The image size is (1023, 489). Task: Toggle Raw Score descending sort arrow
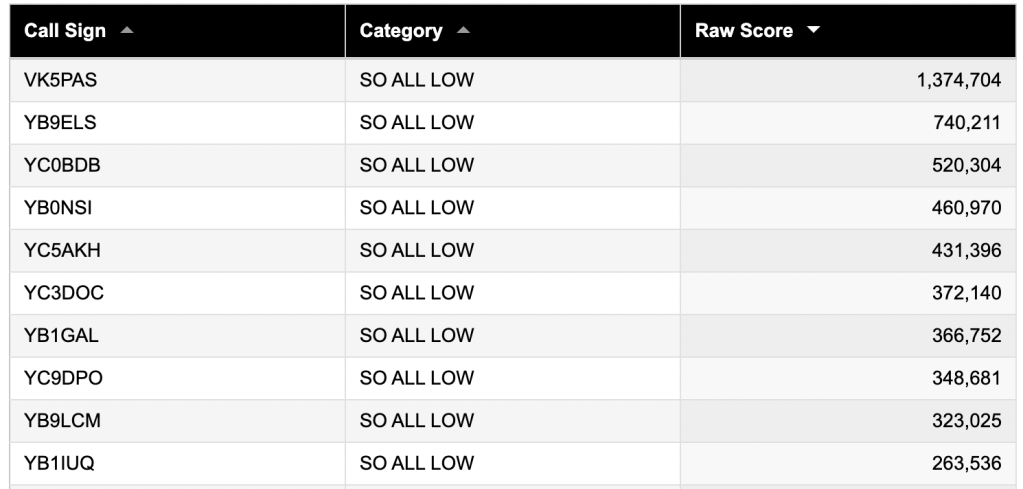812,31
